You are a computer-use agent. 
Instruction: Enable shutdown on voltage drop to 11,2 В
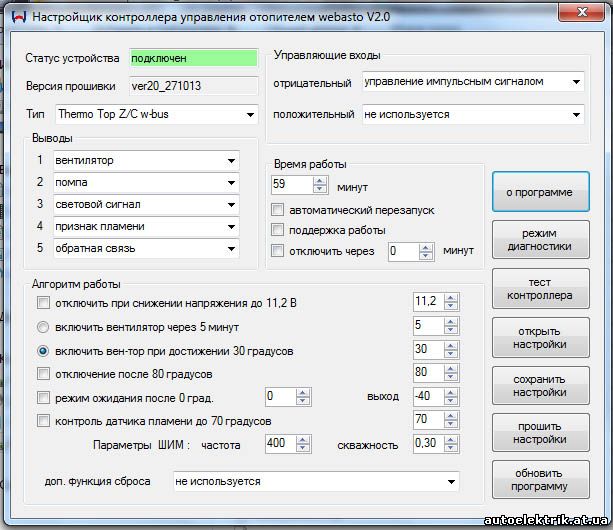43,303
